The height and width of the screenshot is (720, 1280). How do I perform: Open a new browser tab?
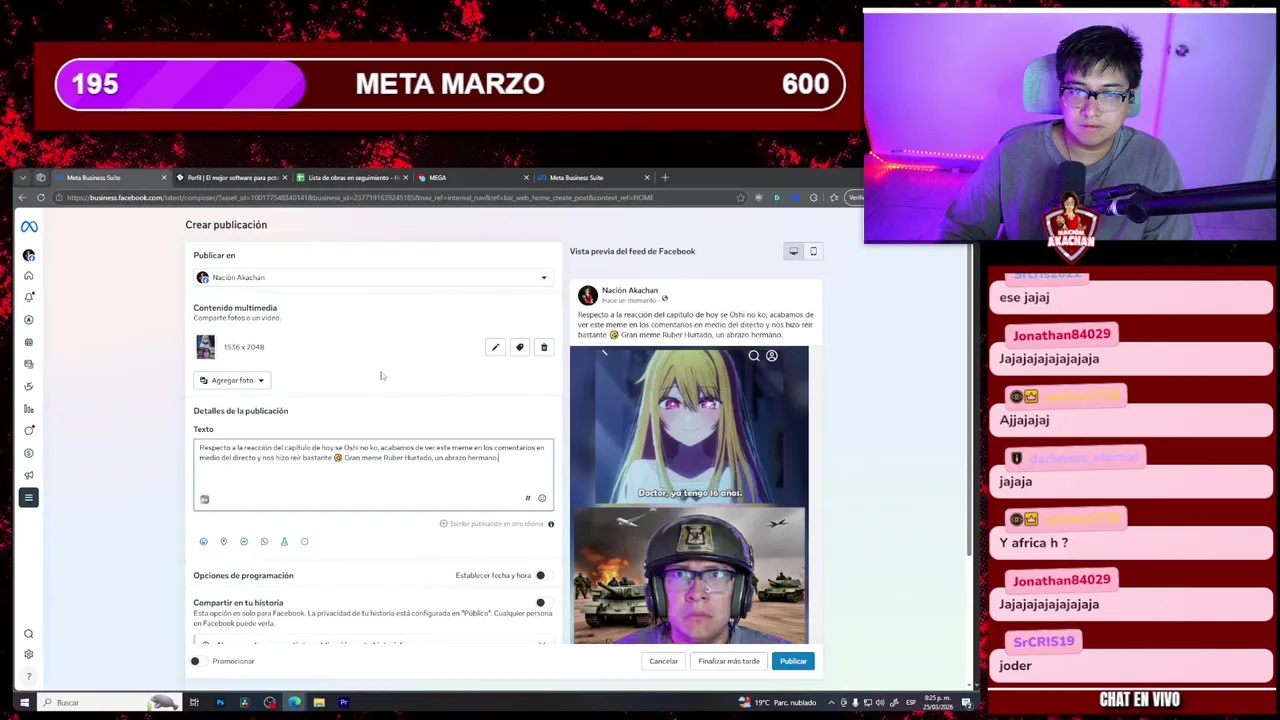pyautogui.click(x=665, y=177)
